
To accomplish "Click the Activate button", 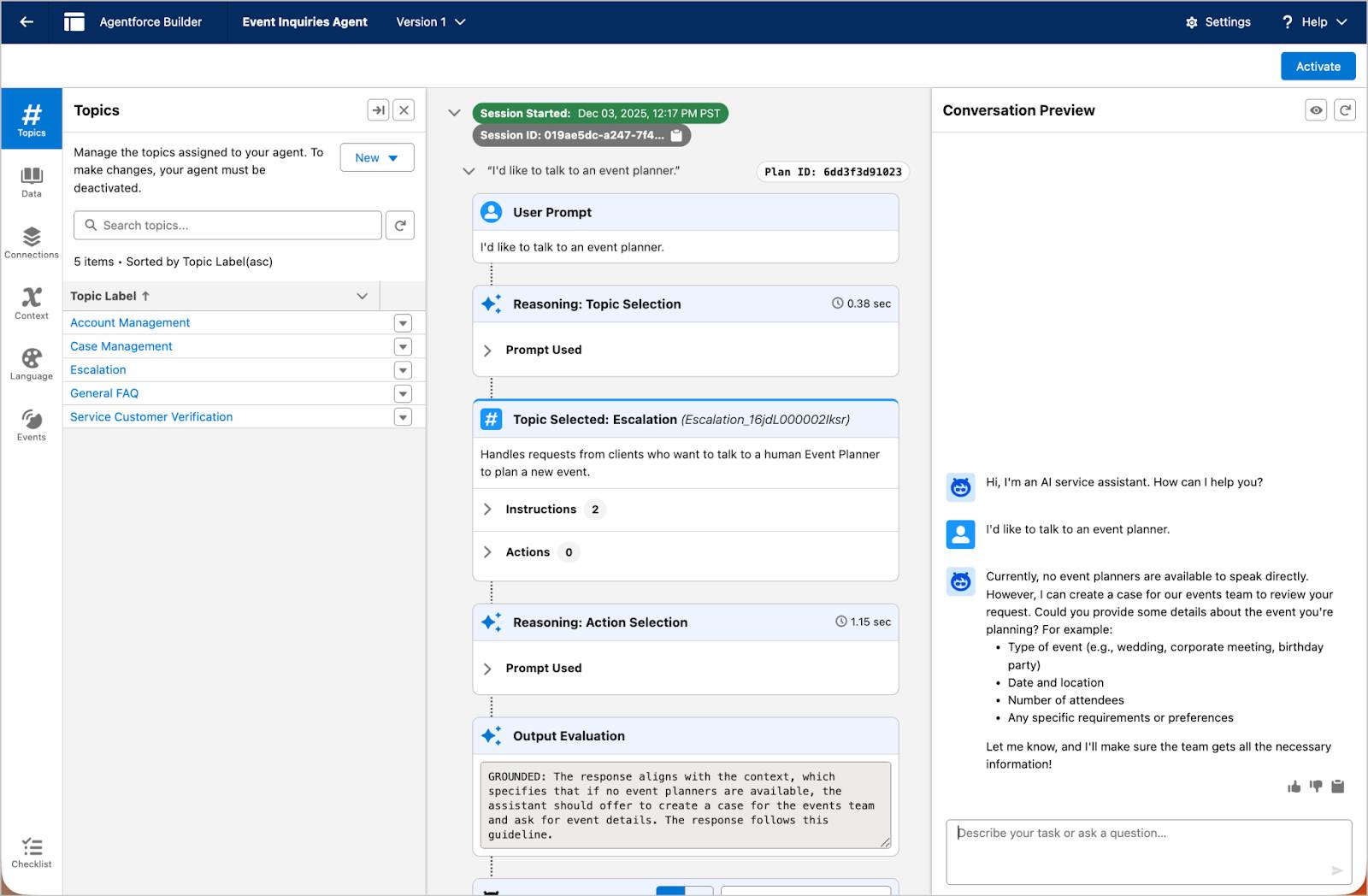I will 1318,66.
